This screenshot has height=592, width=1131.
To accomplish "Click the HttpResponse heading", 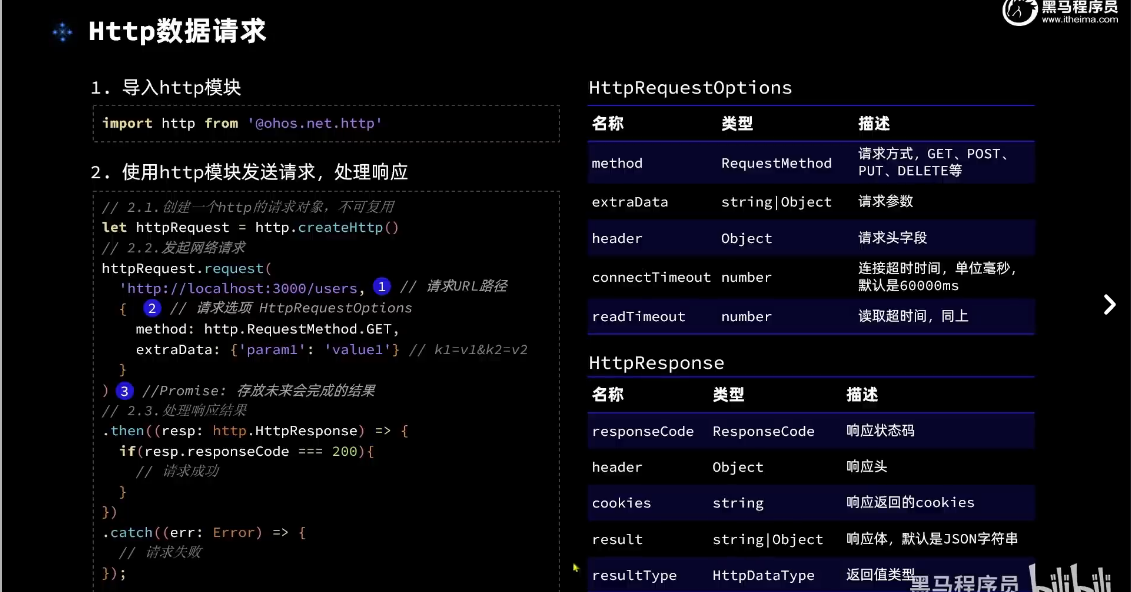I will coord(656,363).
